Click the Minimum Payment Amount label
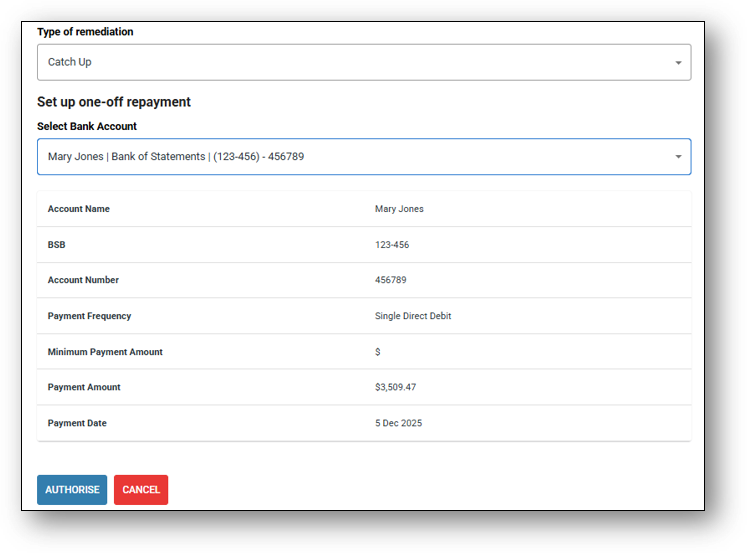747x553 pixels. coord(105,352)
